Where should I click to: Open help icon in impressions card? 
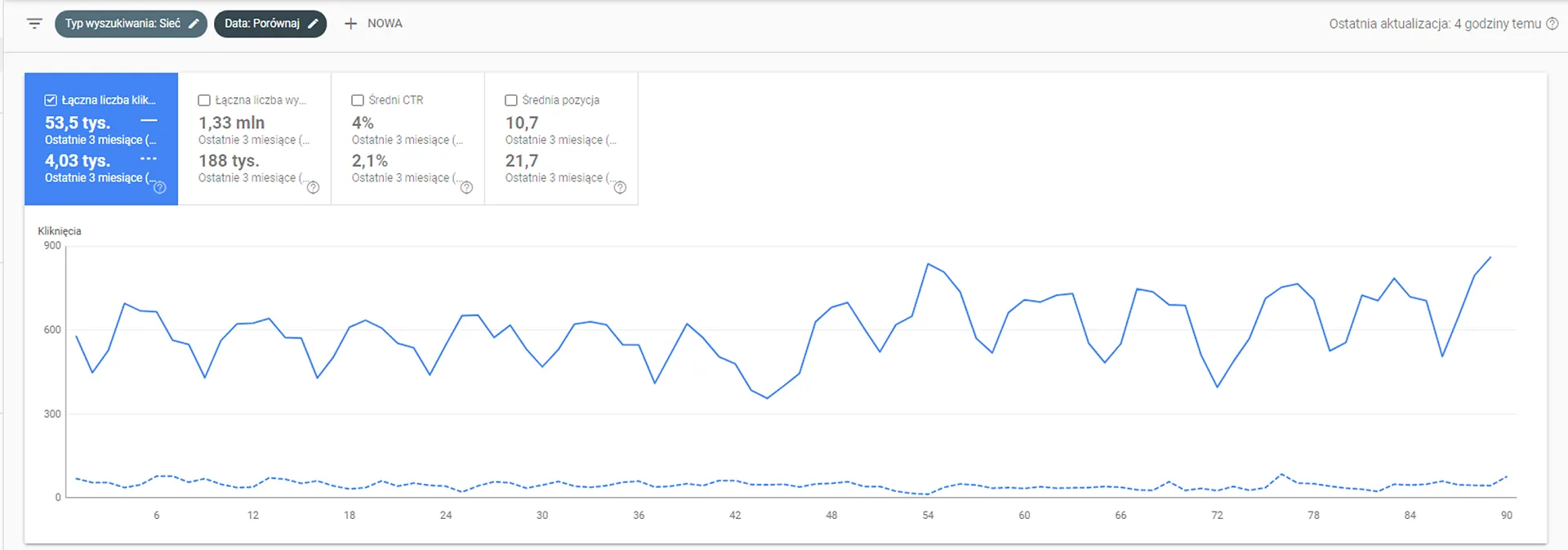(x=313, y=187)
